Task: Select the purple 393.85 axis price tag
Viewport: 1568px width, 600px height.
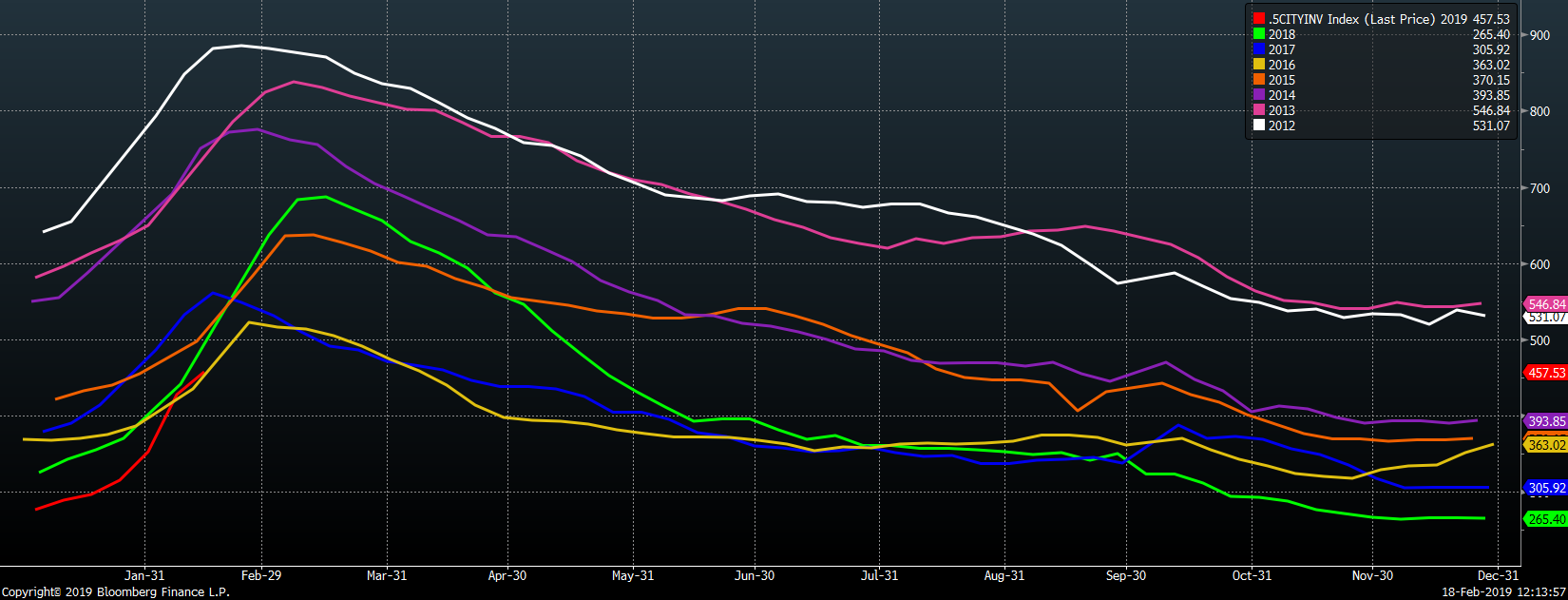Action: point(1546,421)
